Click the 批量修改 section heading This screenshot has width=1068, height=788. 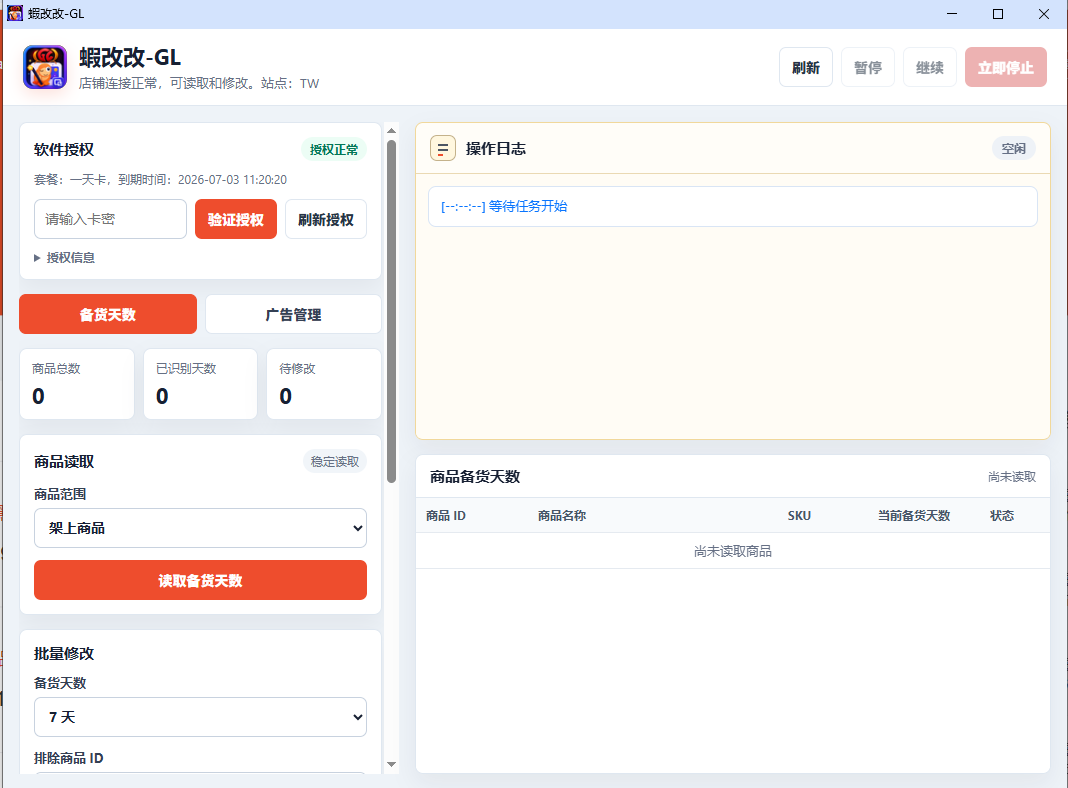(64, 654)
